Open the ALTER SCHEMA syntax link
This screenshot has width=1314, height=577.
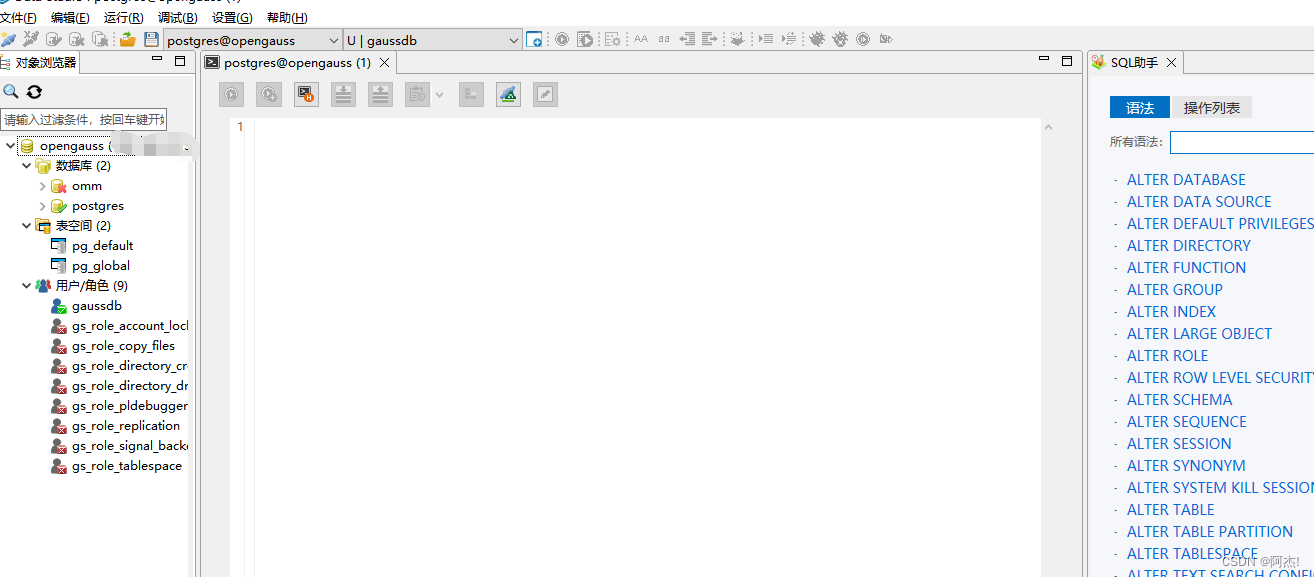[1179, 400]
